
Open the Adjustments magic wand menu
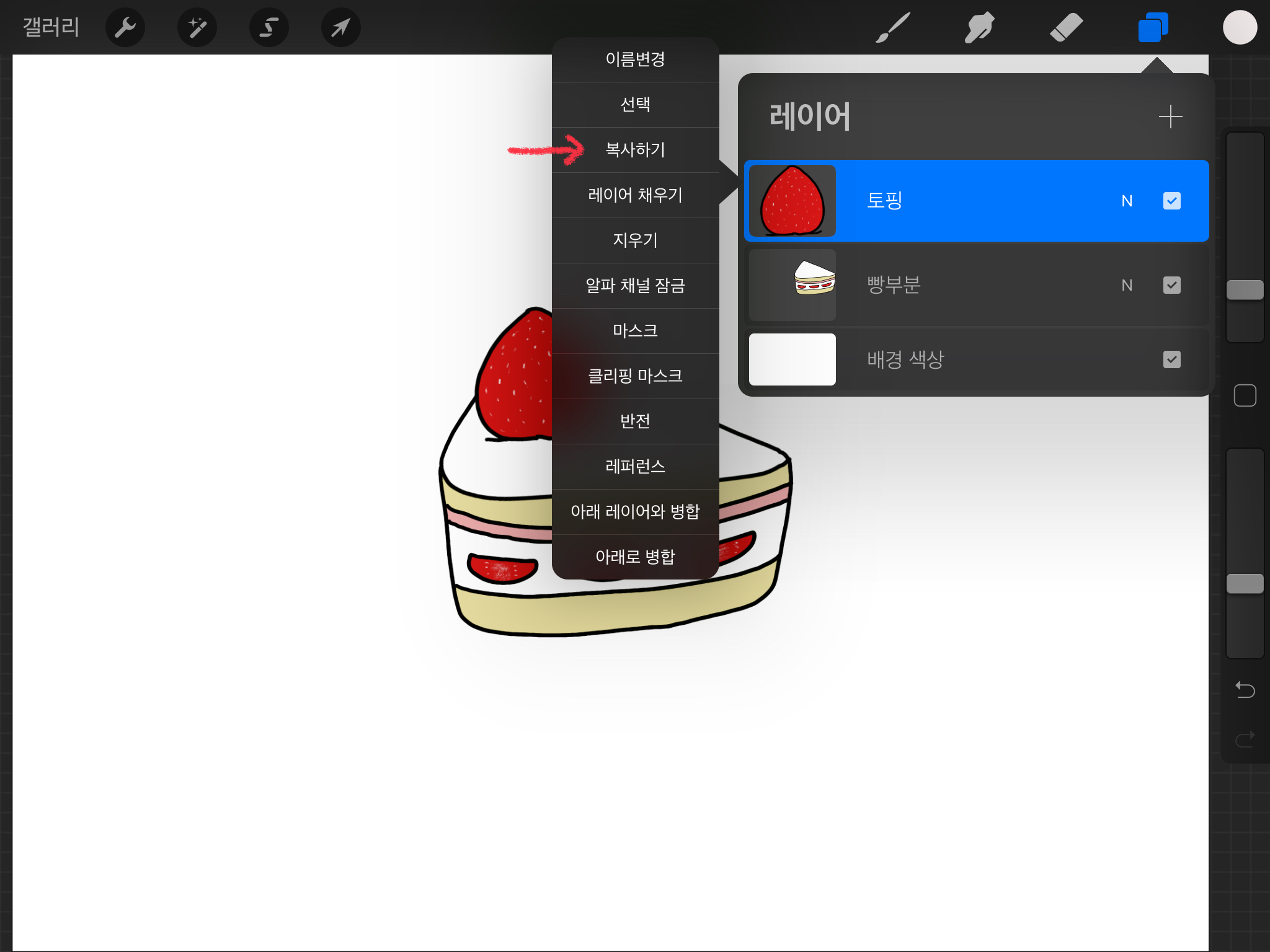[x=197, y=27]
